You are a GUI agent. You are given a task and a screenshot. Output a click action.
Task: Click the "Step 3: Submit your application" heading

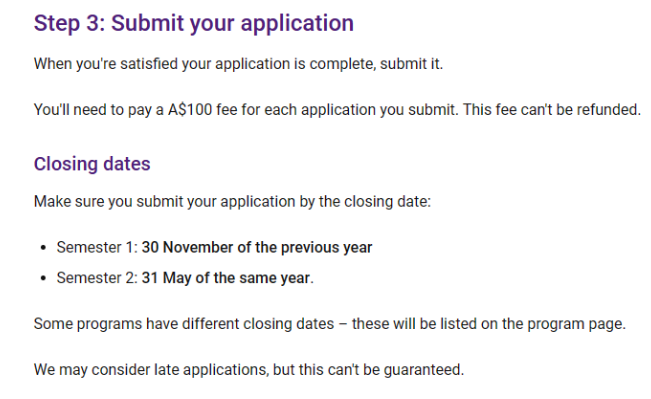pyautogui.click(x=193, y=23)
